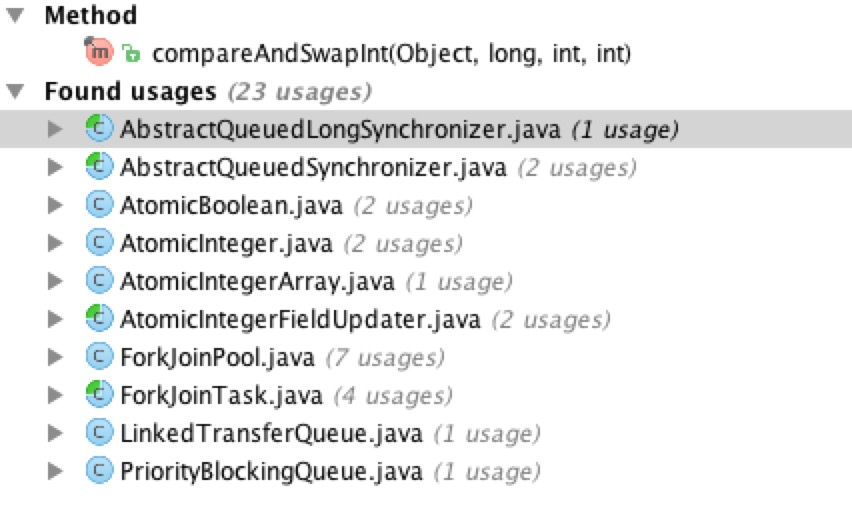Select compareAndSwapInt(Object, long, int, int) method
The height and width of the screenshot is (512, 852).
coord(391,53)
